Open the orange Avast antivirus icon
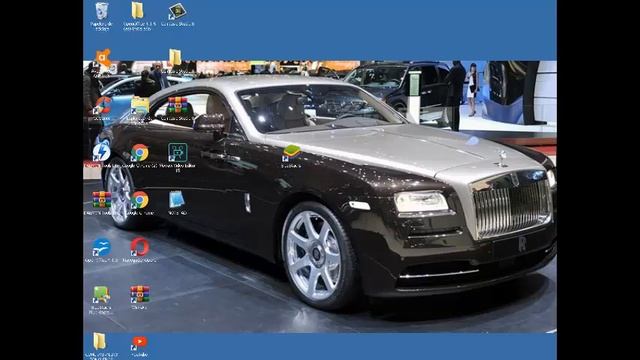 102,59
